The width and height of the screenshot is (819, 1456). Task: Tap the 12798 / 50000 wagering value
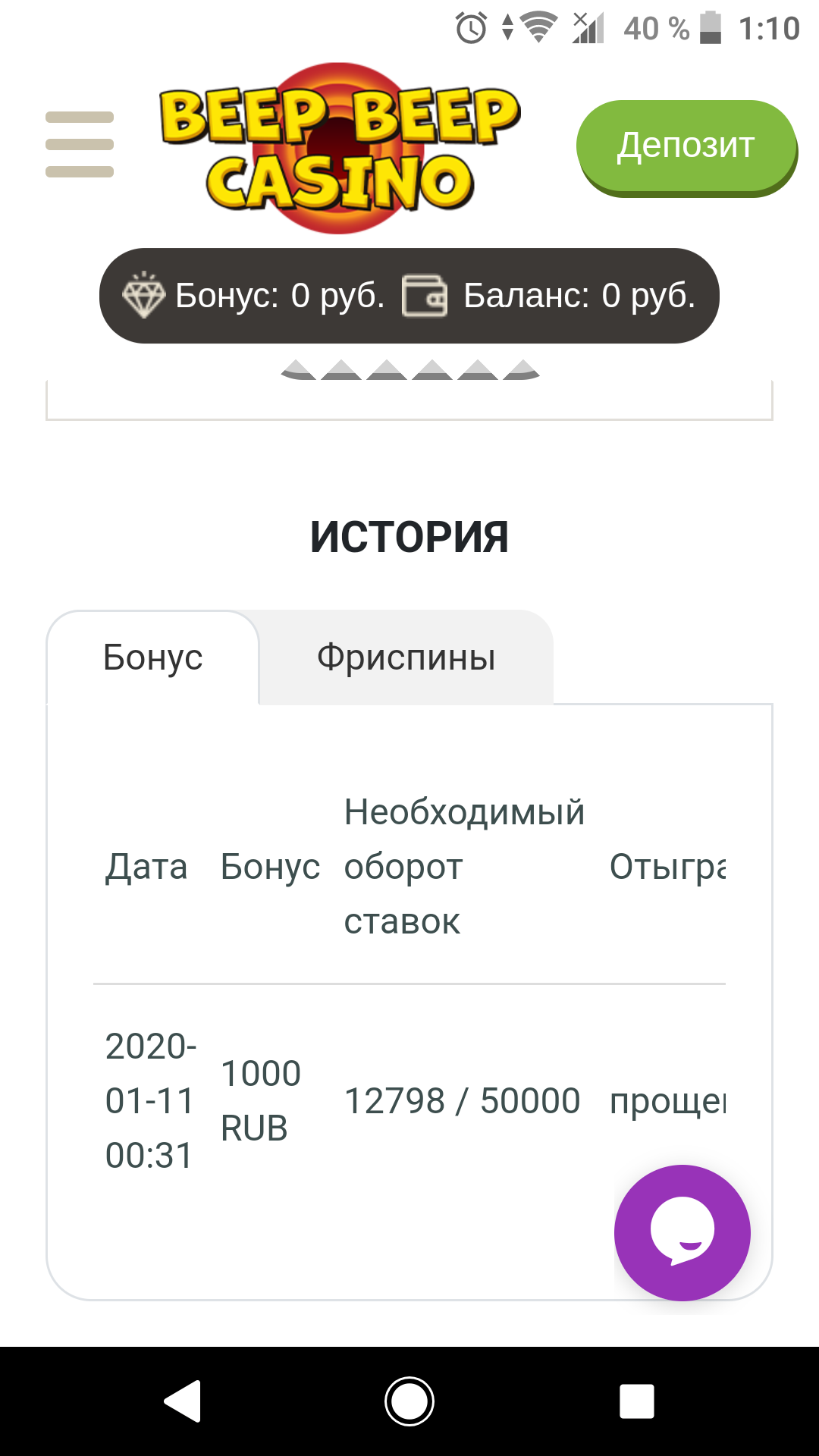click(462, 1101)
